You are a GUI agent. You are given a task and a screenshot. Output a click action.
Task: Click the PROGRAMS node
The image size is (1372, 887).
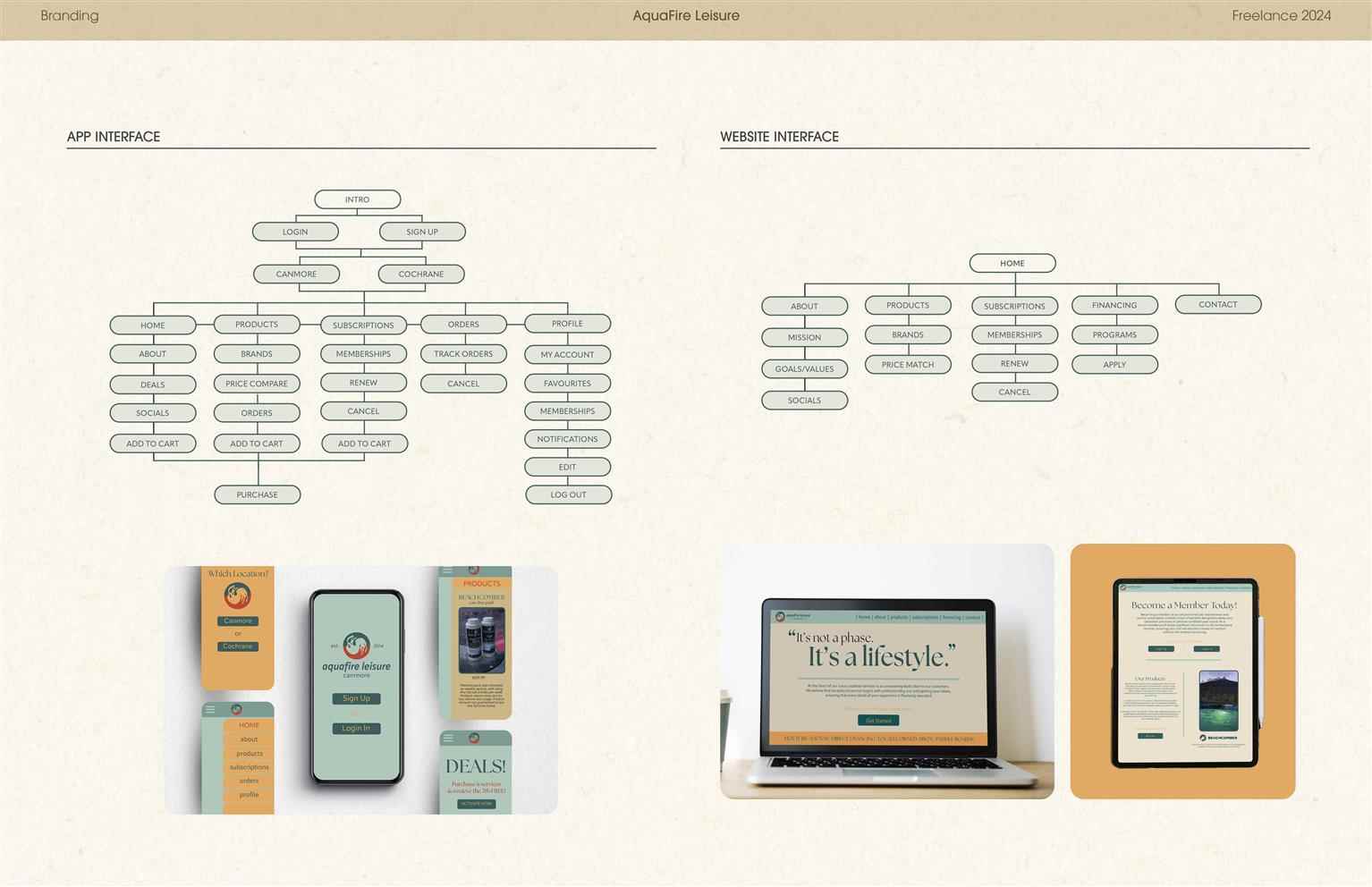click(1114, 334)
